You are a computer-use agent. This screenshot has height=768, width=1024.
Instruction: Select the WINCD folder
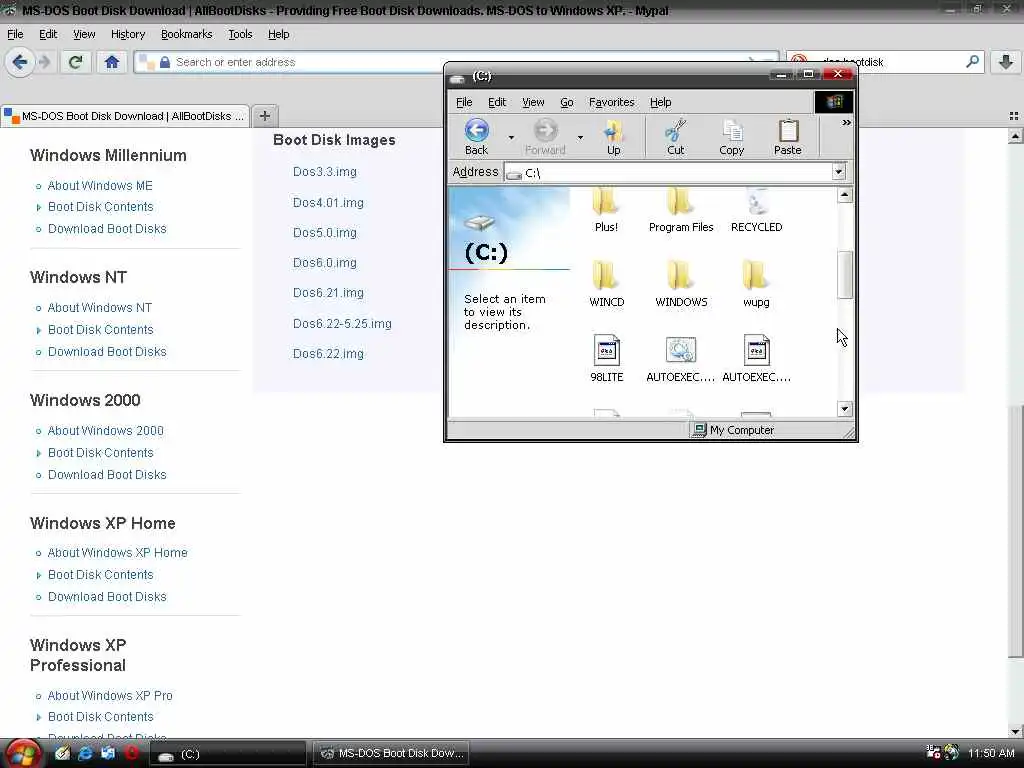(x=607, y=283)
